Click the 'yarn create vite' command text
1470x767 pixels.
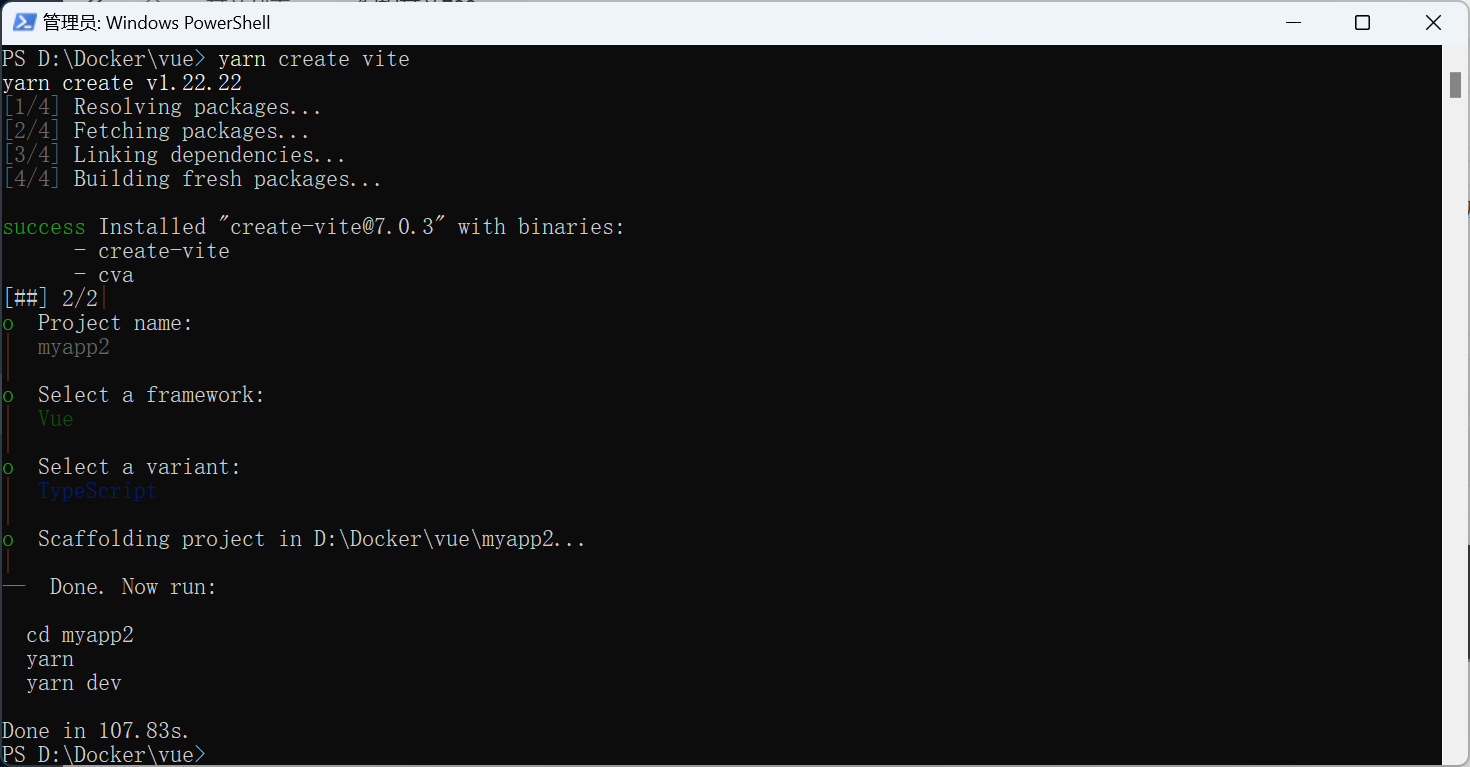[x=314, y=59]
